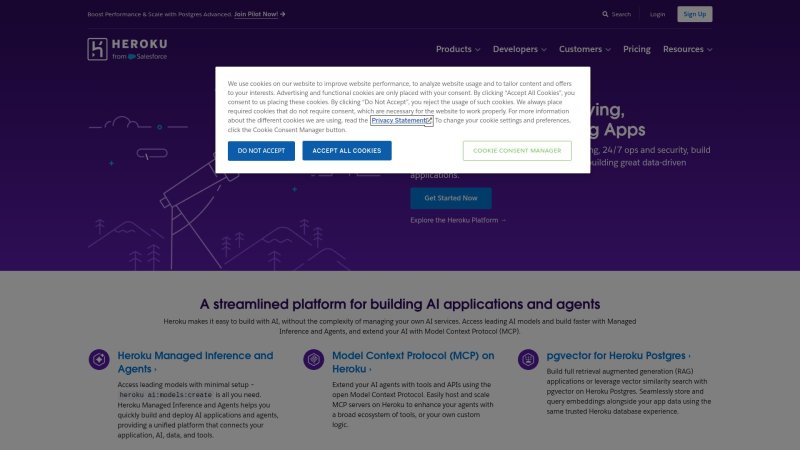Expand the Developers menu
The image size is (800, 450).
pos(519,49)
